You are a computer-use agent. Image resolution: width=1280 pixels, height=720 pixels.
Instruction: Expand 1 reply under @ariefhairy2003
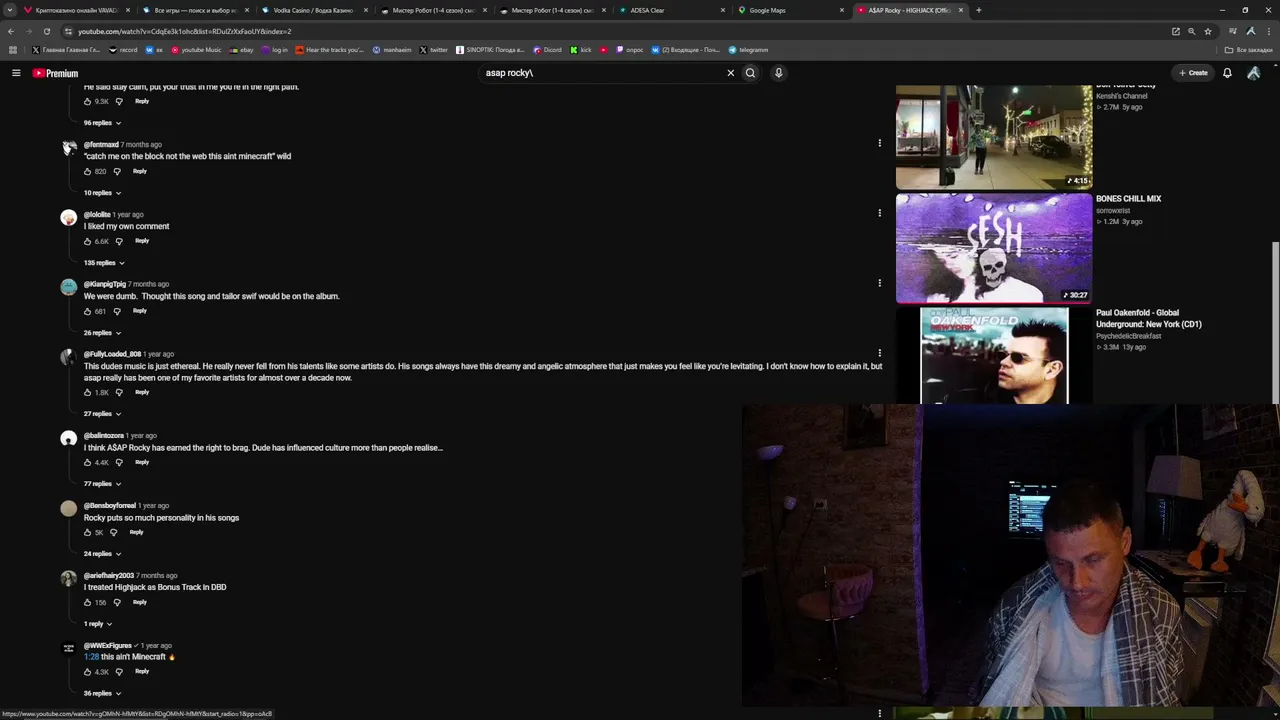tap(98, 624)
